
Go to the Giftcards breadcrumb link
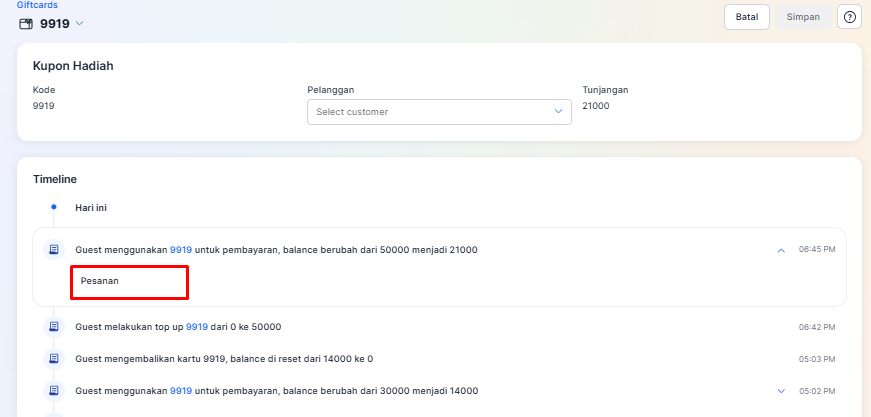[x=37, y=5]
